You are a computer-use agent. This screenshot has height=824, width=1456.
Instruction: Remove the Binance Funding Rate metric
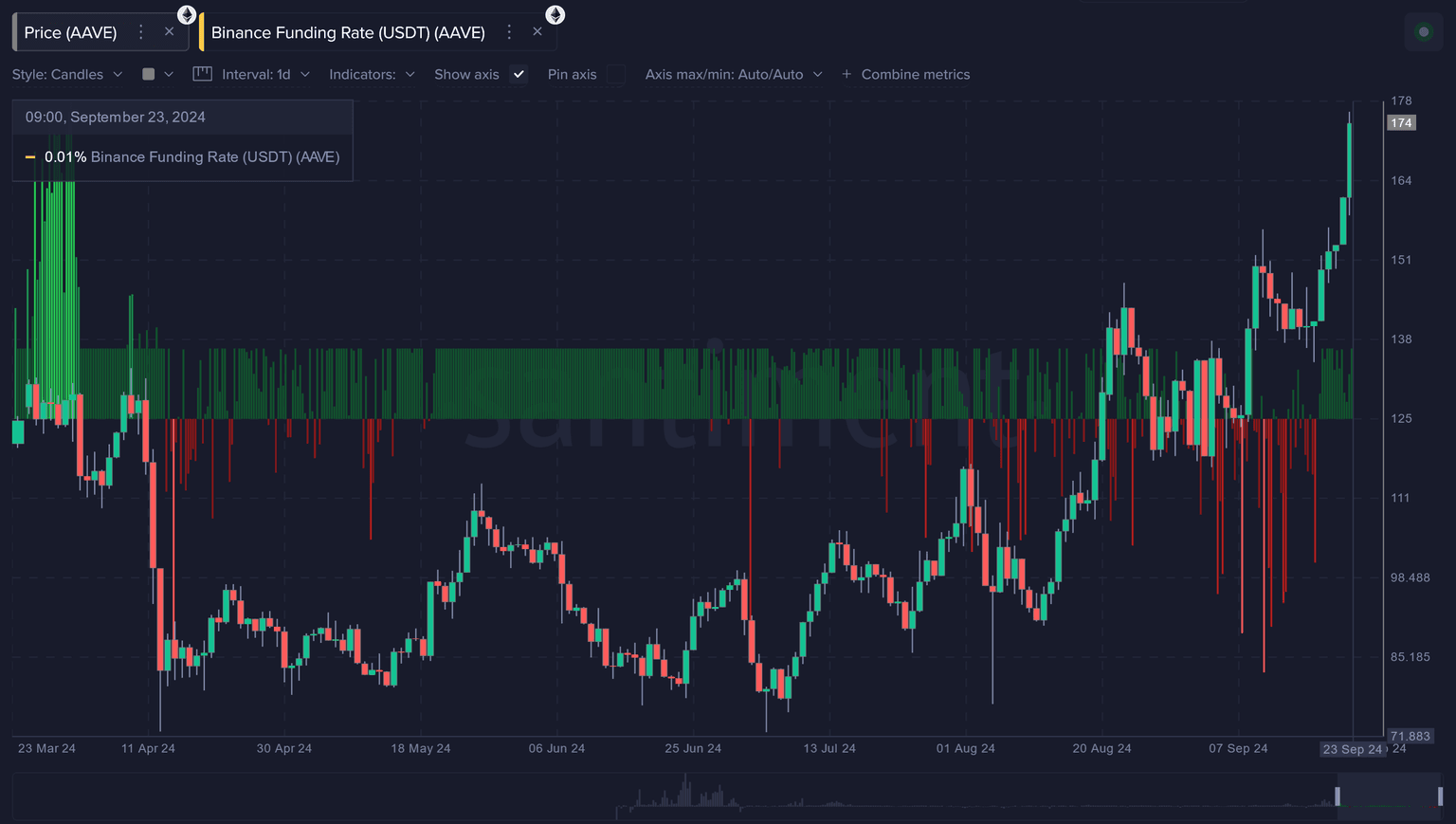click(537, 32)
